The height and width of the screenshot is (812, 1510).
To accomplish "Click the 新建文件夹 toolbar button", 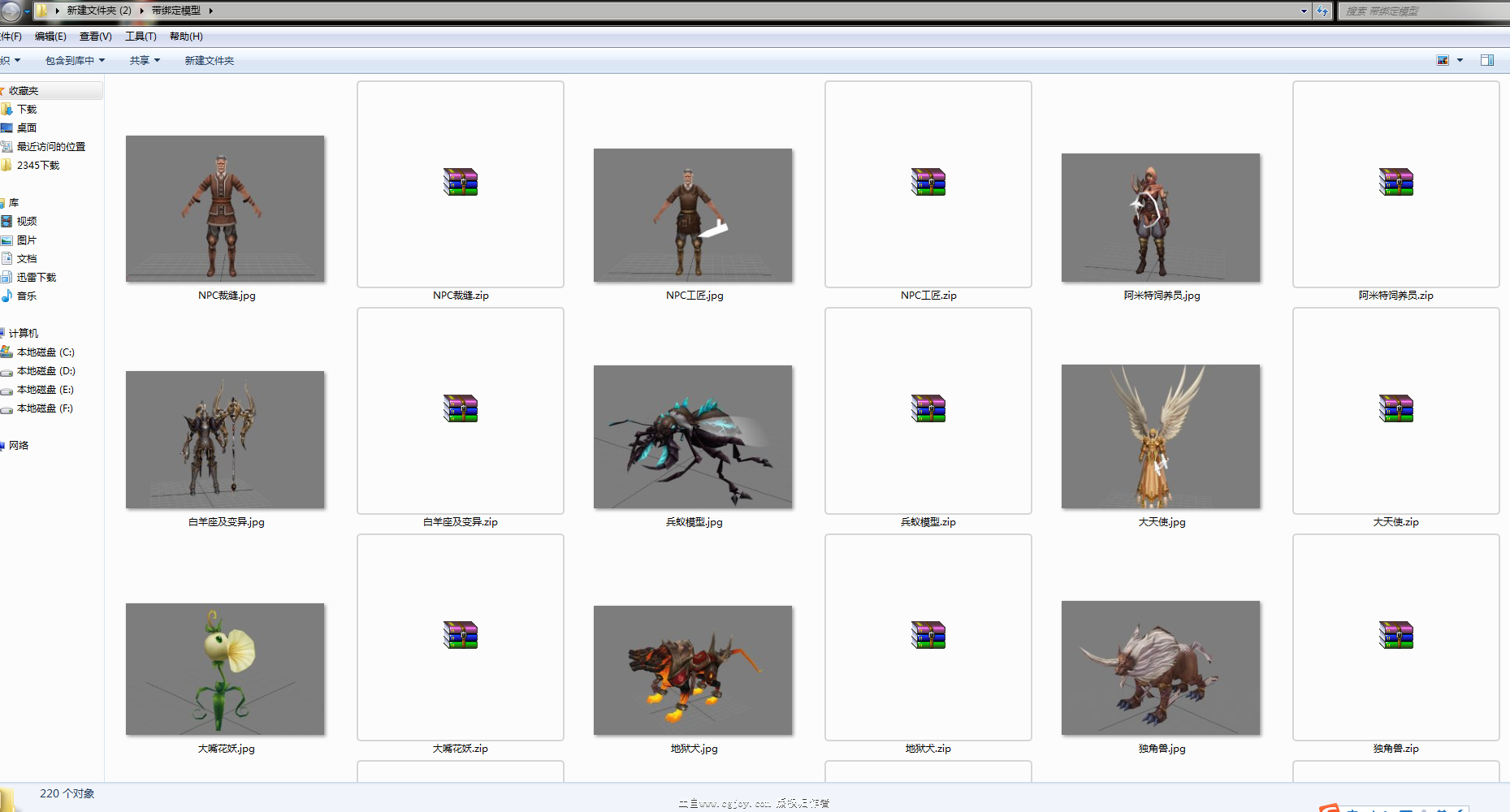I will pyautogui.click(x=209, y=61).
